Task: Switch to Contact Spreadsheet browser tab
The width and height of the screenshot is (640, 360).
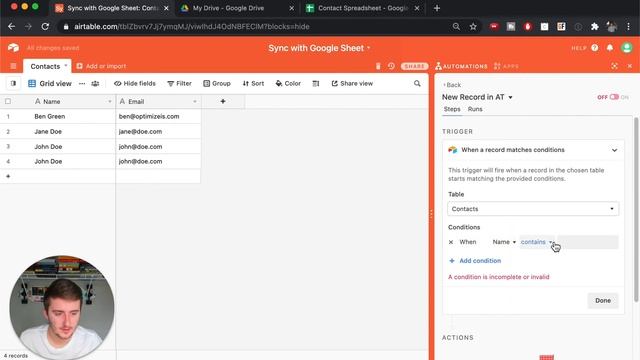Action: coord(361,8)
